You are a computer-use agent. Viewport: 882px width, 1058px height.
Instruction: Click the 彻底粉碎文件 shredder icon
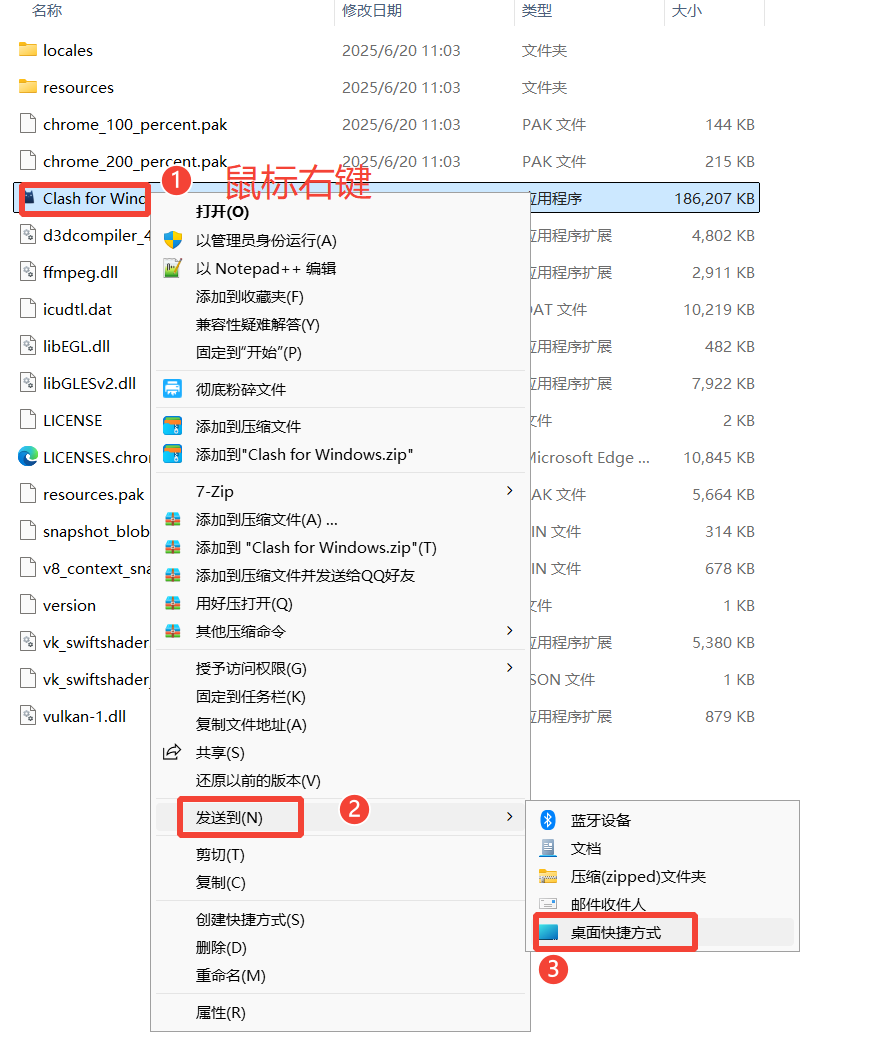(x=172, y=389)
